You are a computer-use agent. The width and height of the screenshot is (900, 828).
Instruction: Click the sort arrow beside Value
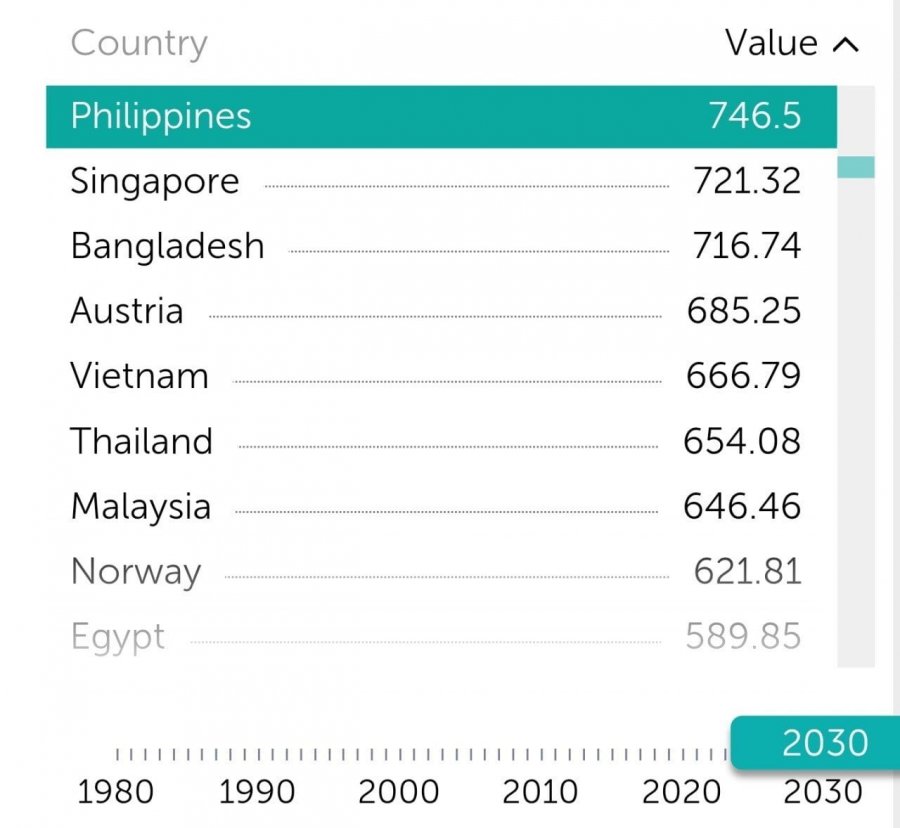[x=845, y=44]
